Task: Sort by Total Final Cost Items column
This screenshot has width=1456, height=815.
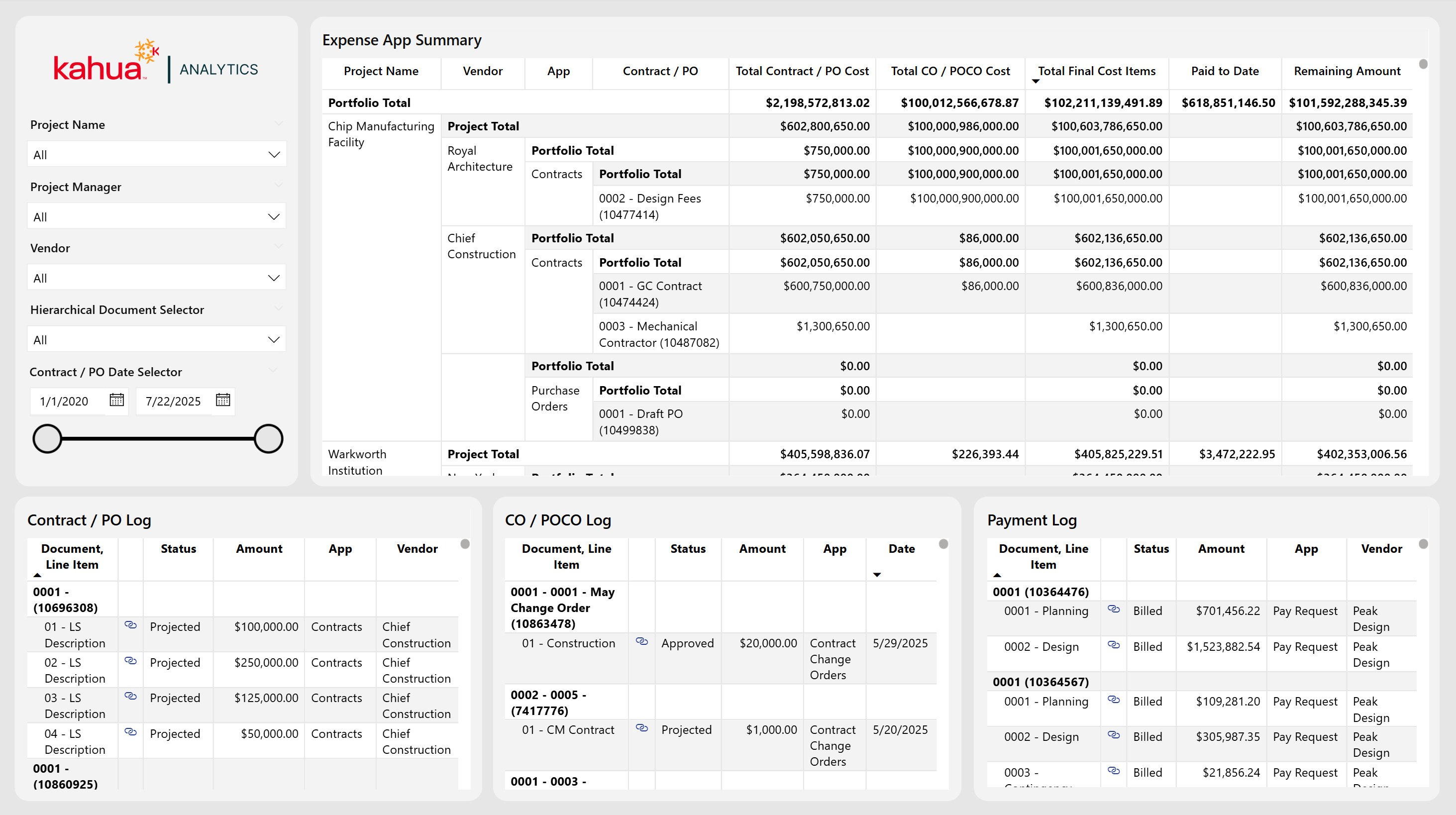Action: pyautogui.click(x=1096, y=71)
